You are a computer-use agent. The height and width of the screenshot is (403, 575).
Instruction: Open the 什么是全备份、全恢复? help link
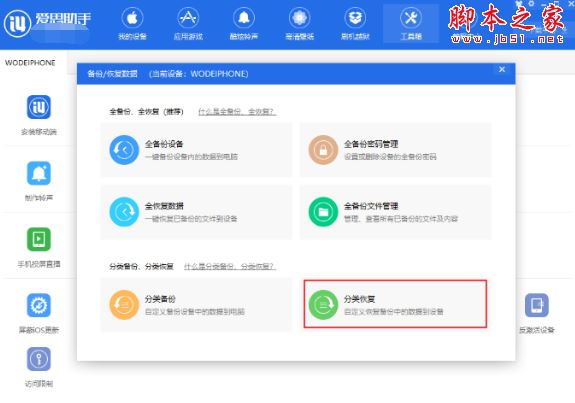237,111
